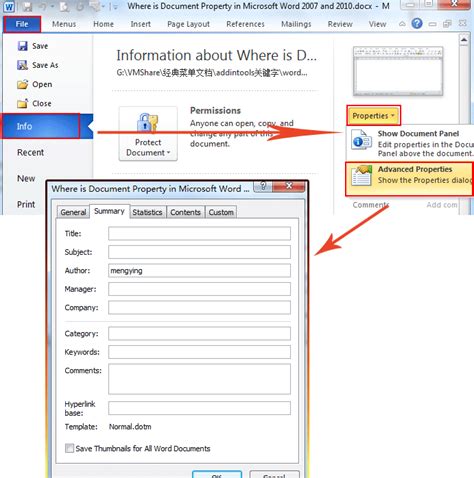The width and height of the screenshot is (474, 478).
Task: Click the Company input field
Action: coord(199,308)
